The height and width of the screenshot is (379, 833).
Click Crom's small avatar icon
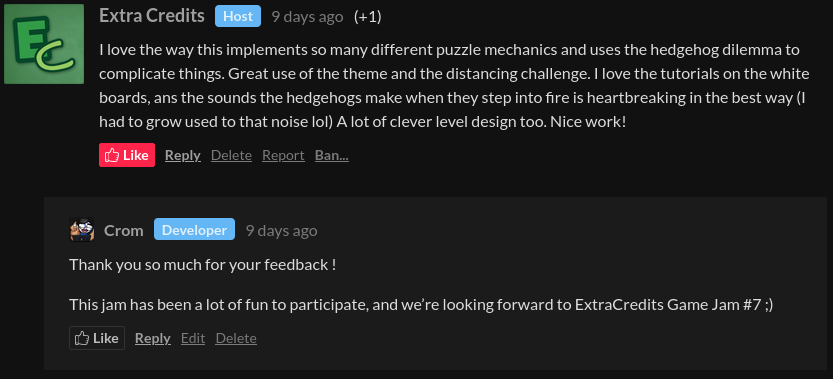coord(82,230)
